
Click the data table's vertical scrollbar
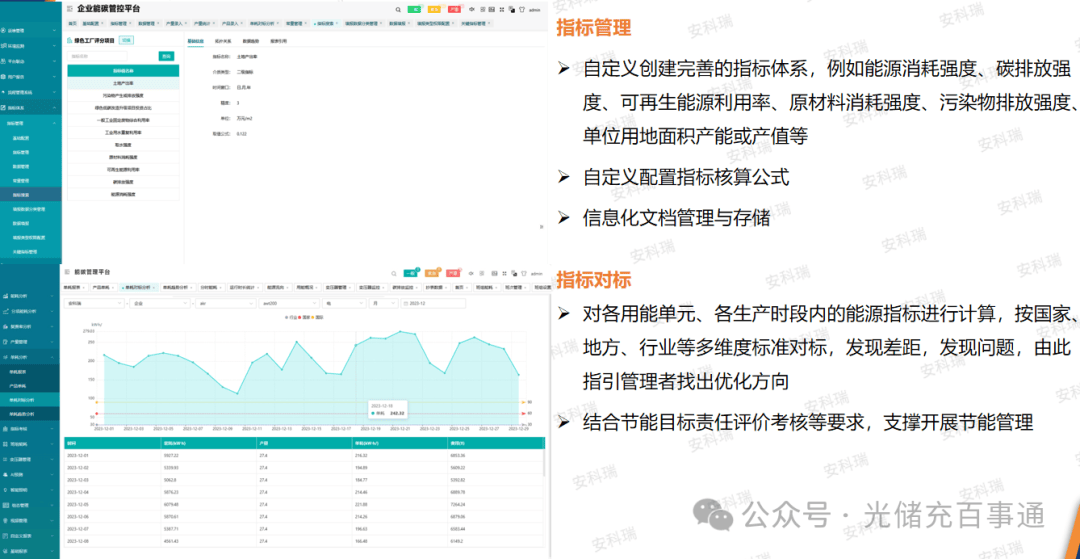pyautogui.click(x=543, y=463)
